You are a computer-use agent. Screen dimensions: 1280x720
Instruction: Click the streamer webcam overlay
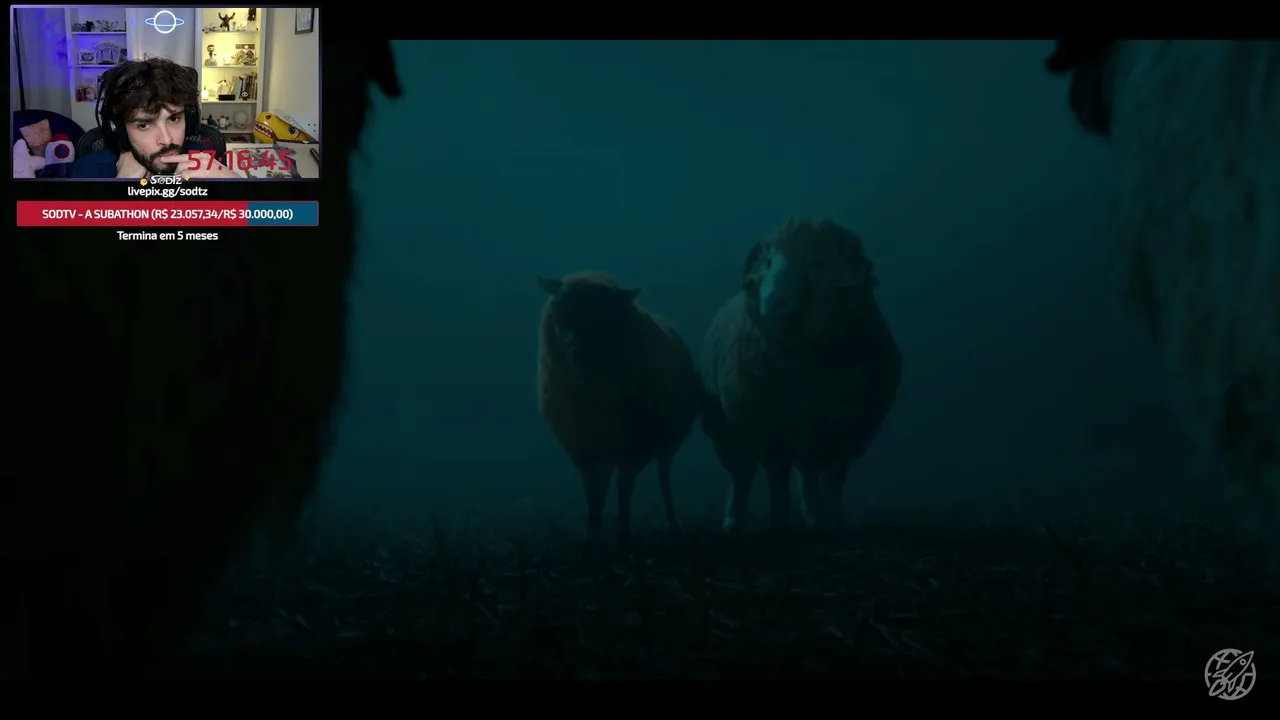[165, 93]
